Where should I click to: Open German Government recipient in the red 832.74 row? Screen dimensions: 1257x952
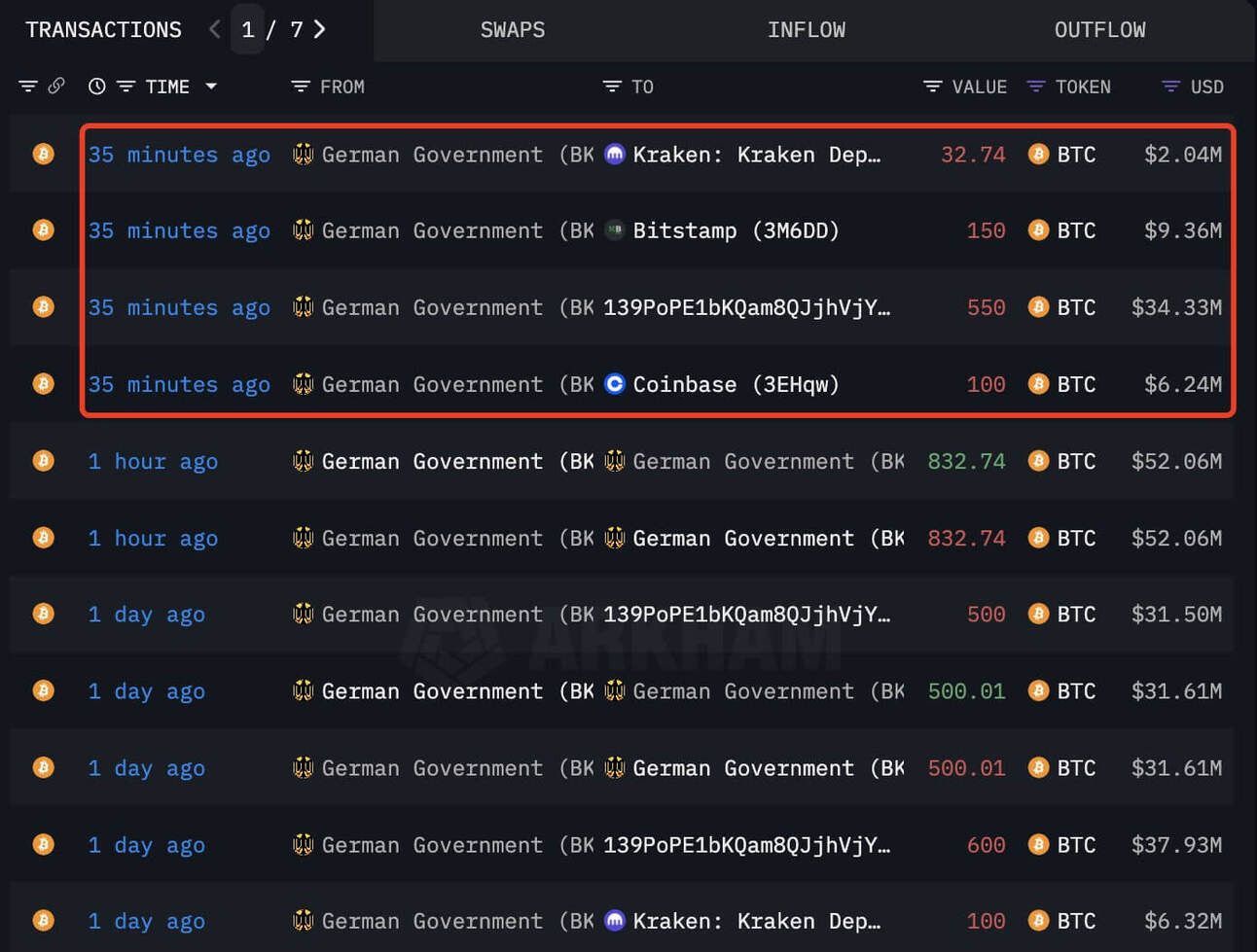pyautogui.click(x=769, y=538)
